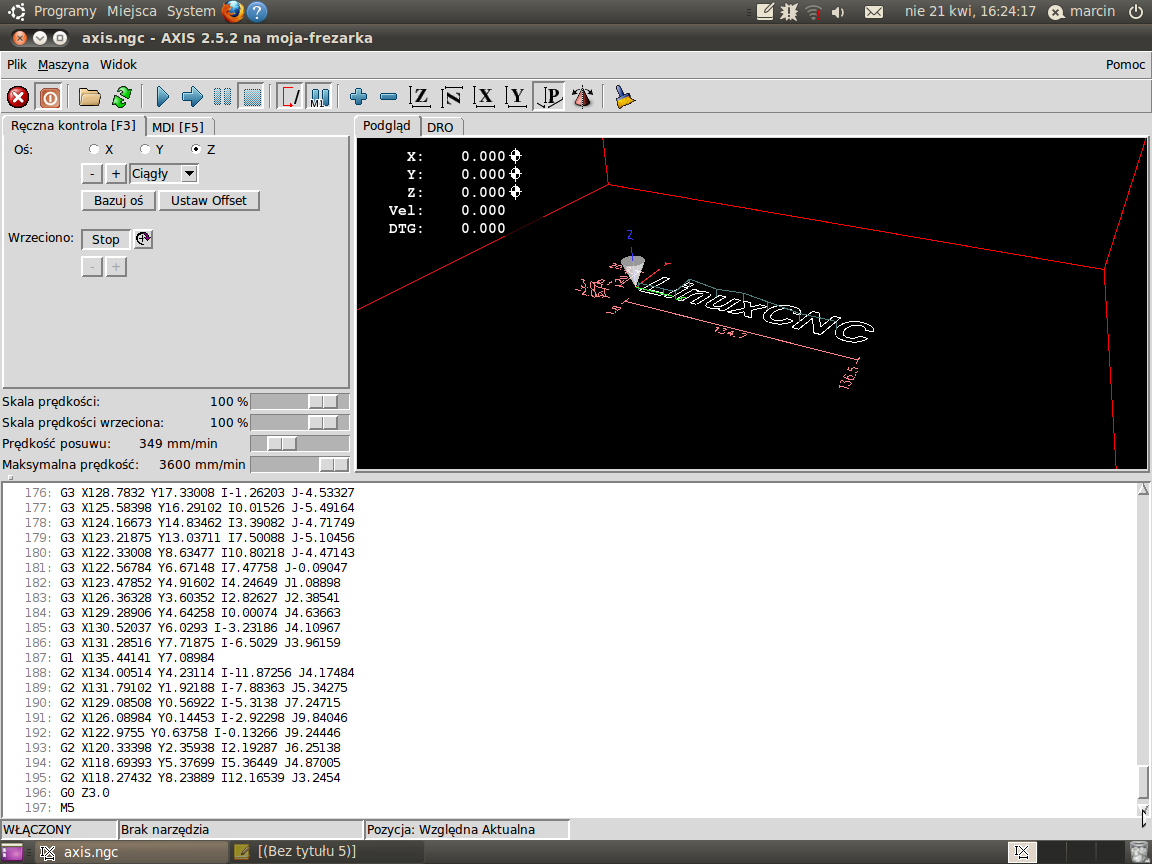Open the Maszyna menu
This screenshot has width=1152, height=864.
[63, 65]
